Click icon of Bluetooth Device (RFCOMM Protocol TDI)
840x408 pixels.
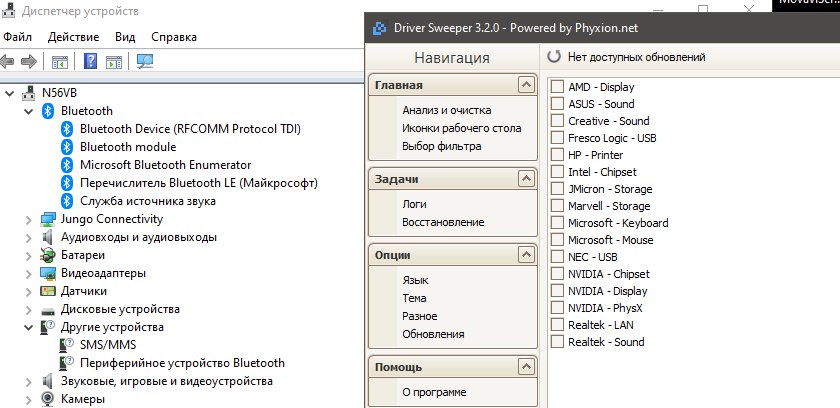pos(66,129)
